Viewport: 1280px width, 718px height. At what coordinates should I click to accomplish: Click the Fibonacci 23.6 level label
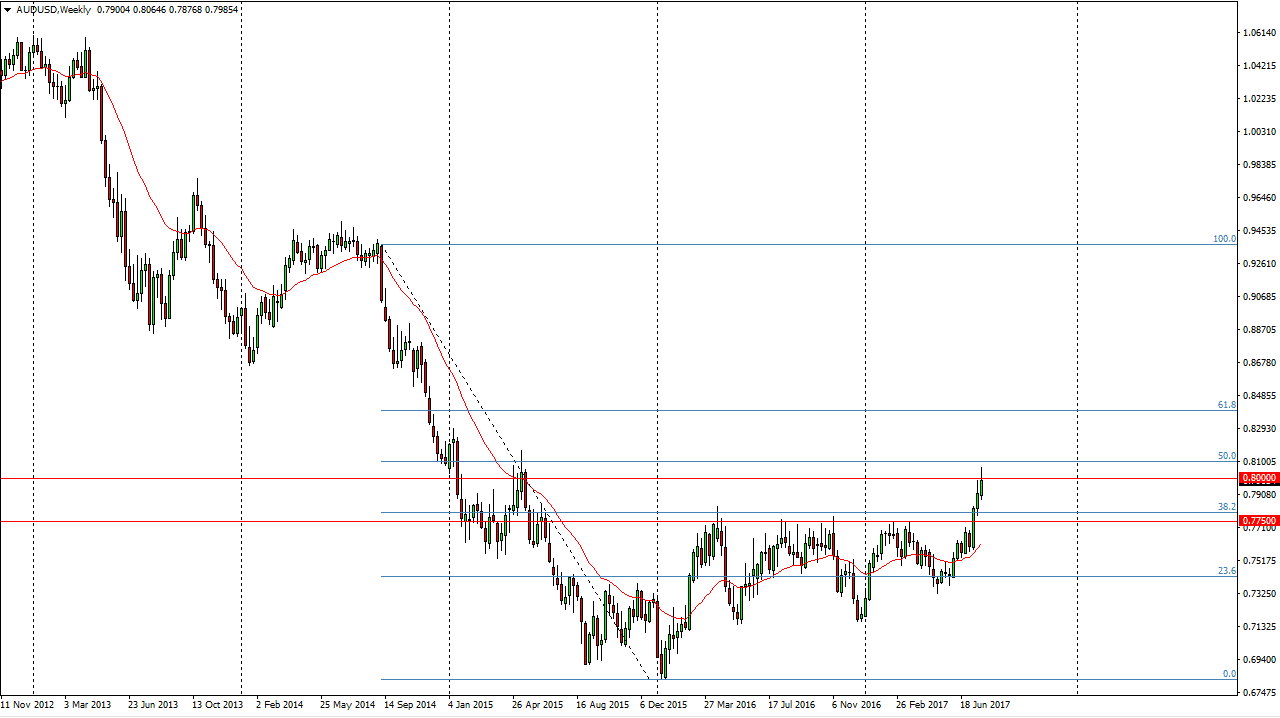click(x=1226, y=570)
